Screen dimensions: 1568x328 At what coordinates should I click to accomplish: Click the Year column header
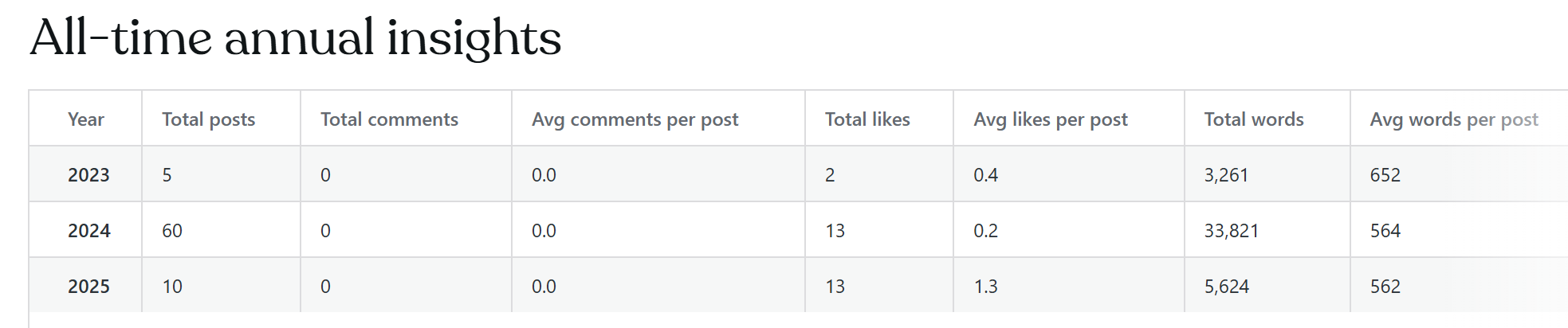click(x=86, y=119)
